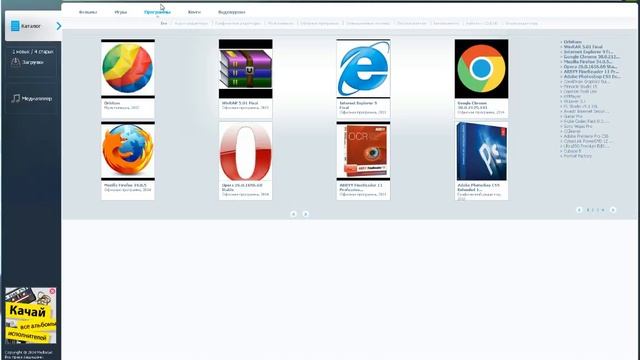Close the Качай ad banner

pos(52,291)
